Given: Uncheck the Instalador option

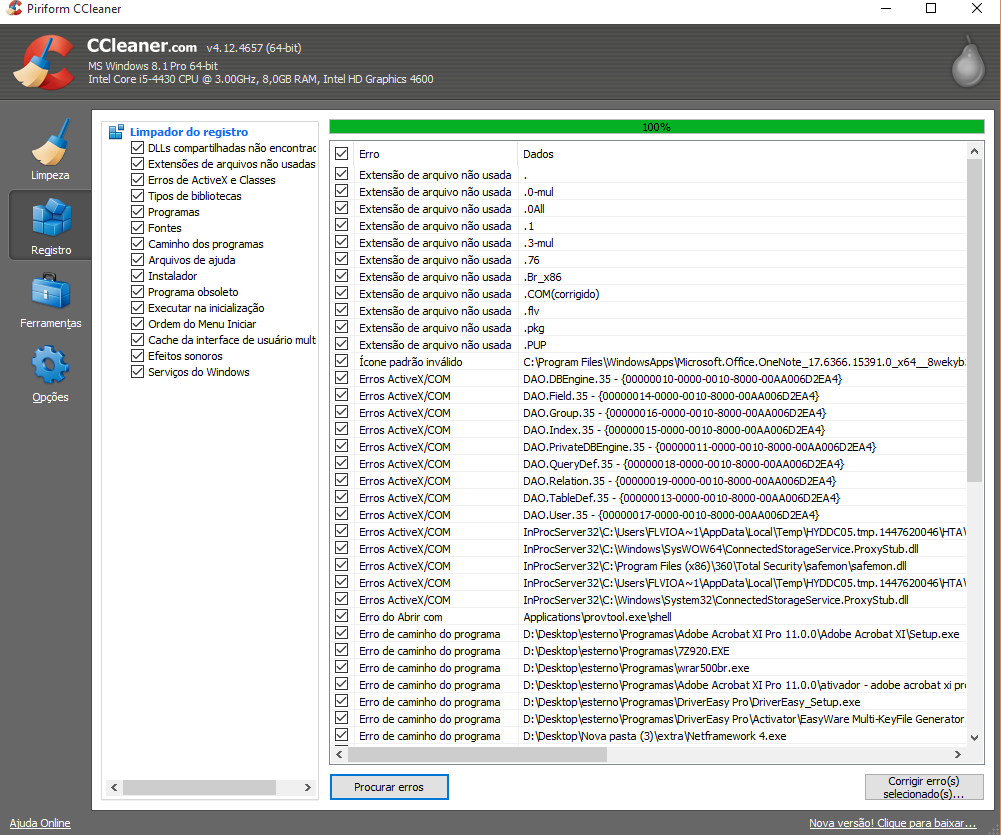Looking at the screenshot, I should coord(137,276).
